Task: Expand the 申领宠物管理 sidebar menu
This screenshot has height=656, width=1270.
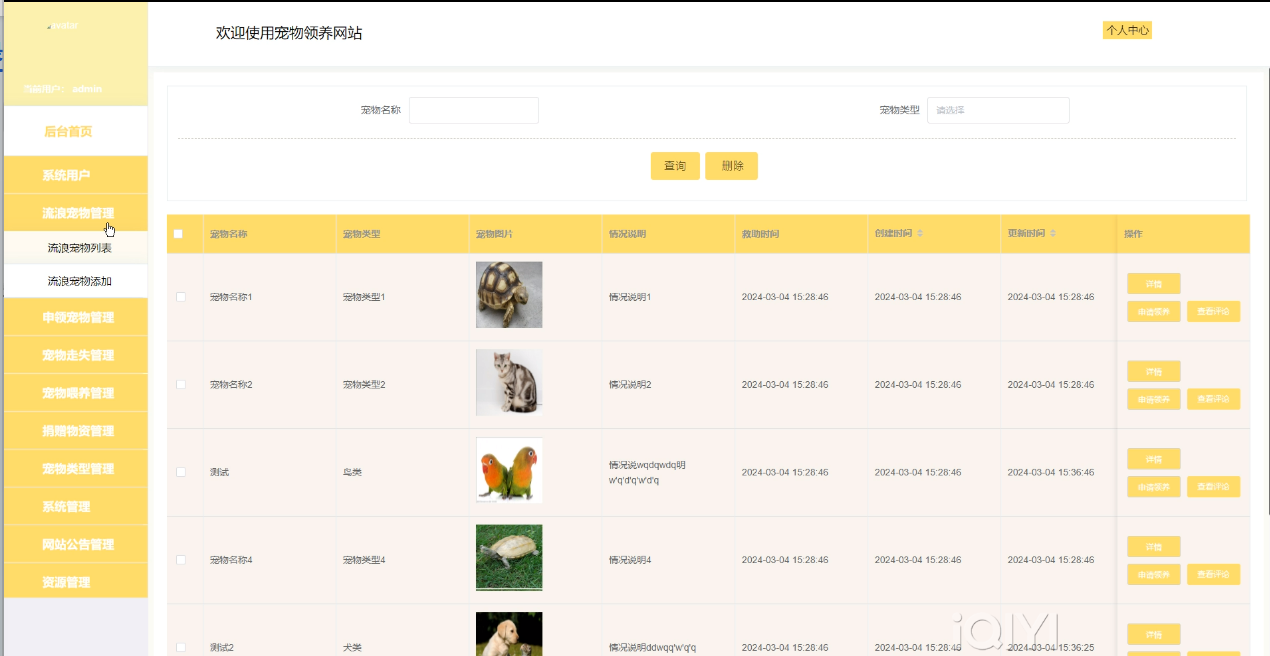Action: click(x=76, y=317)
